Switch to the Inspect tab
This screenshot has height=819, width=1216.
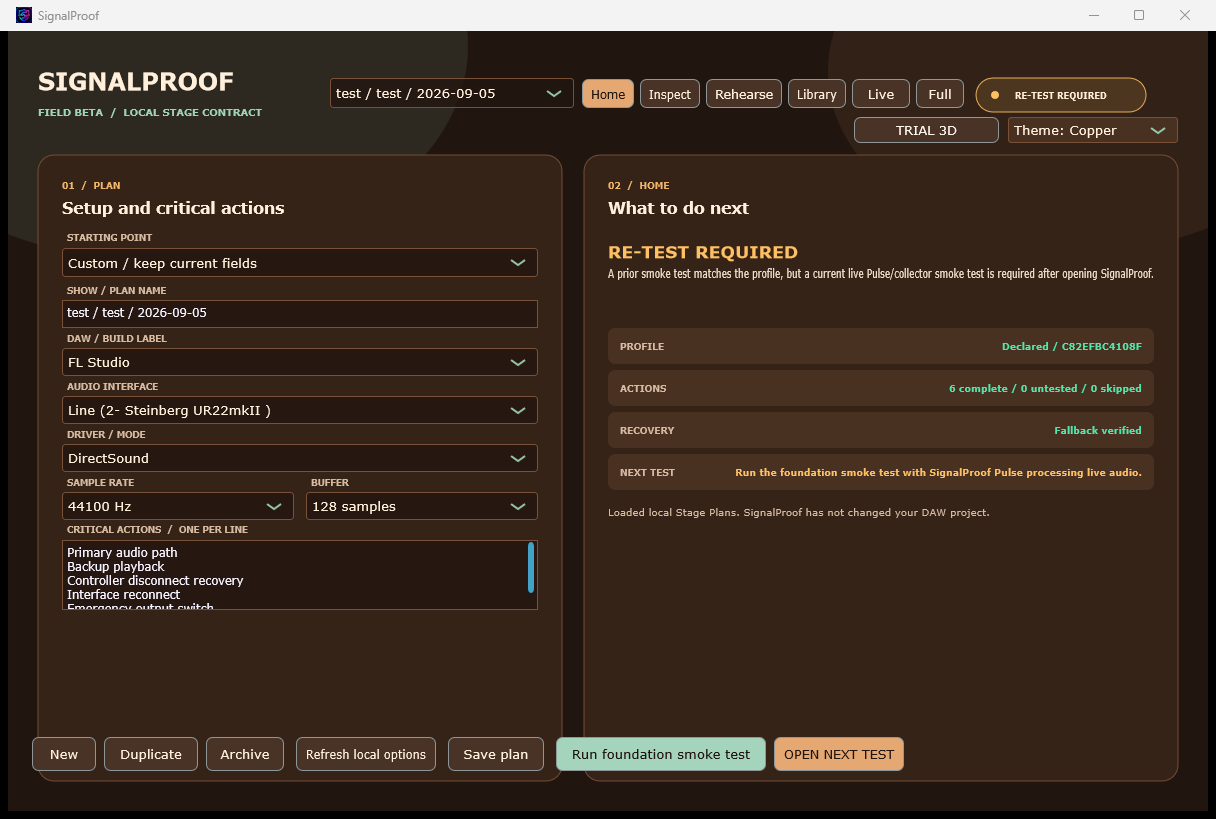[670, 94]
